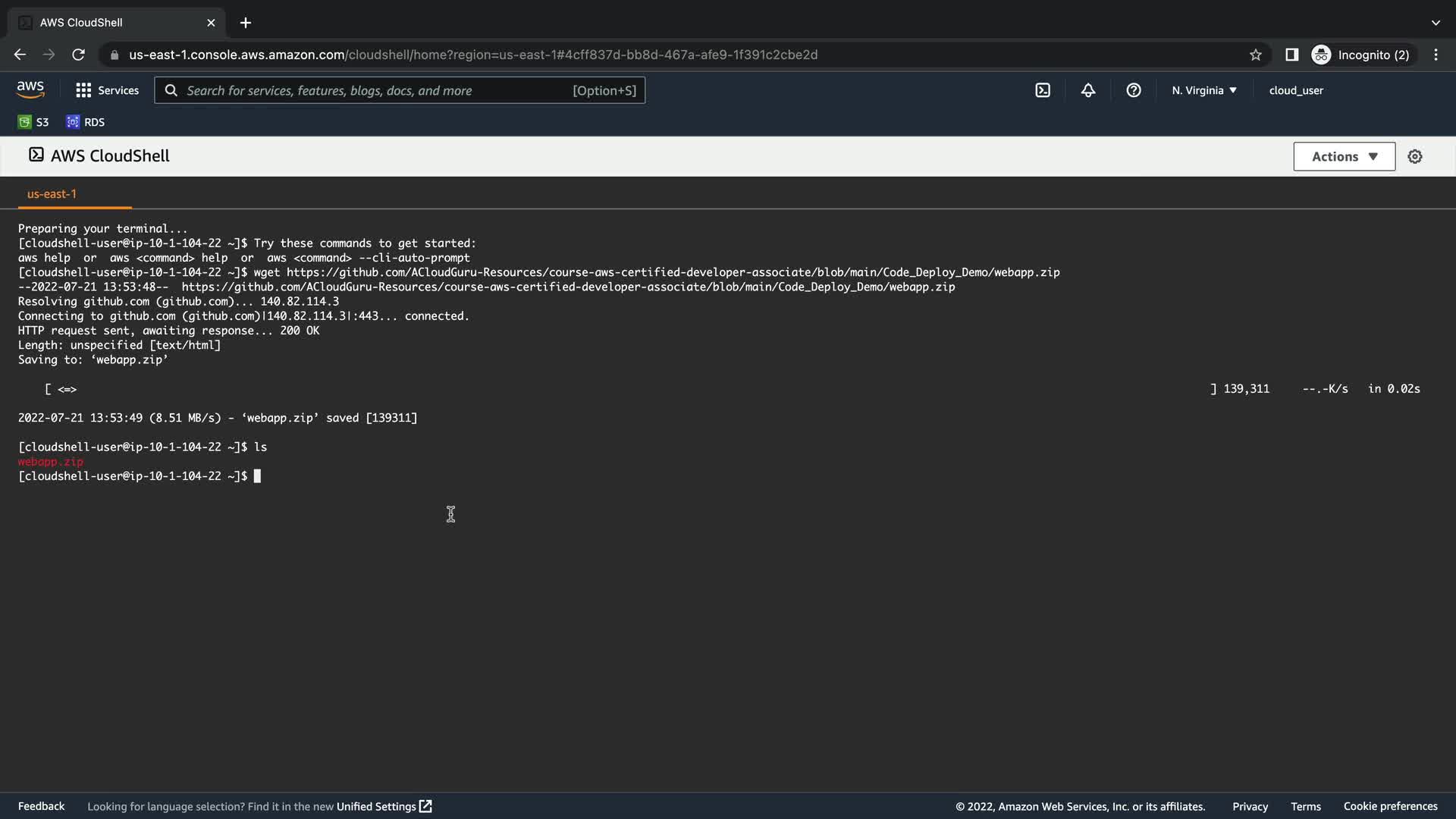Expand the Actions dropdown

coord(1344,156)
